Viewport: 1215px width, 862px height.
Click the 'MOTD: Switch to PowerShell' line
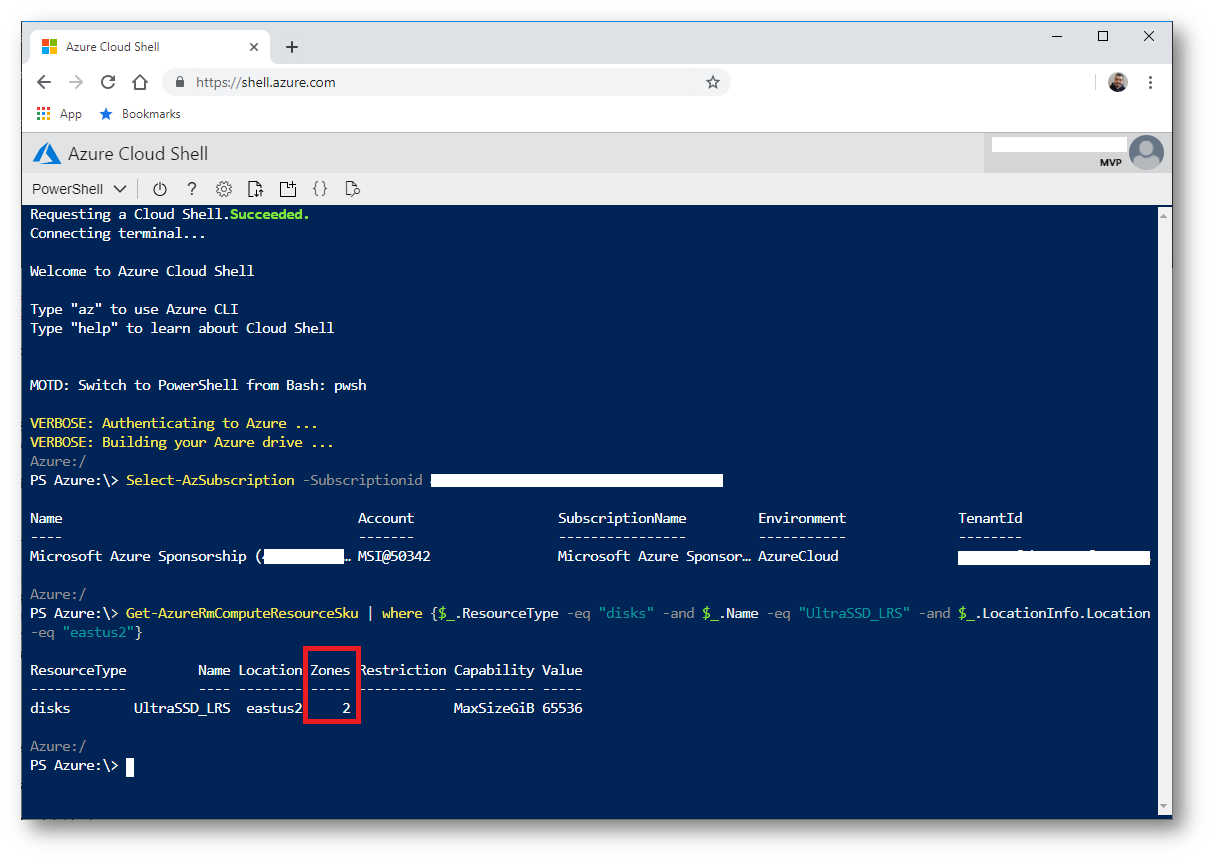[198, 385]
